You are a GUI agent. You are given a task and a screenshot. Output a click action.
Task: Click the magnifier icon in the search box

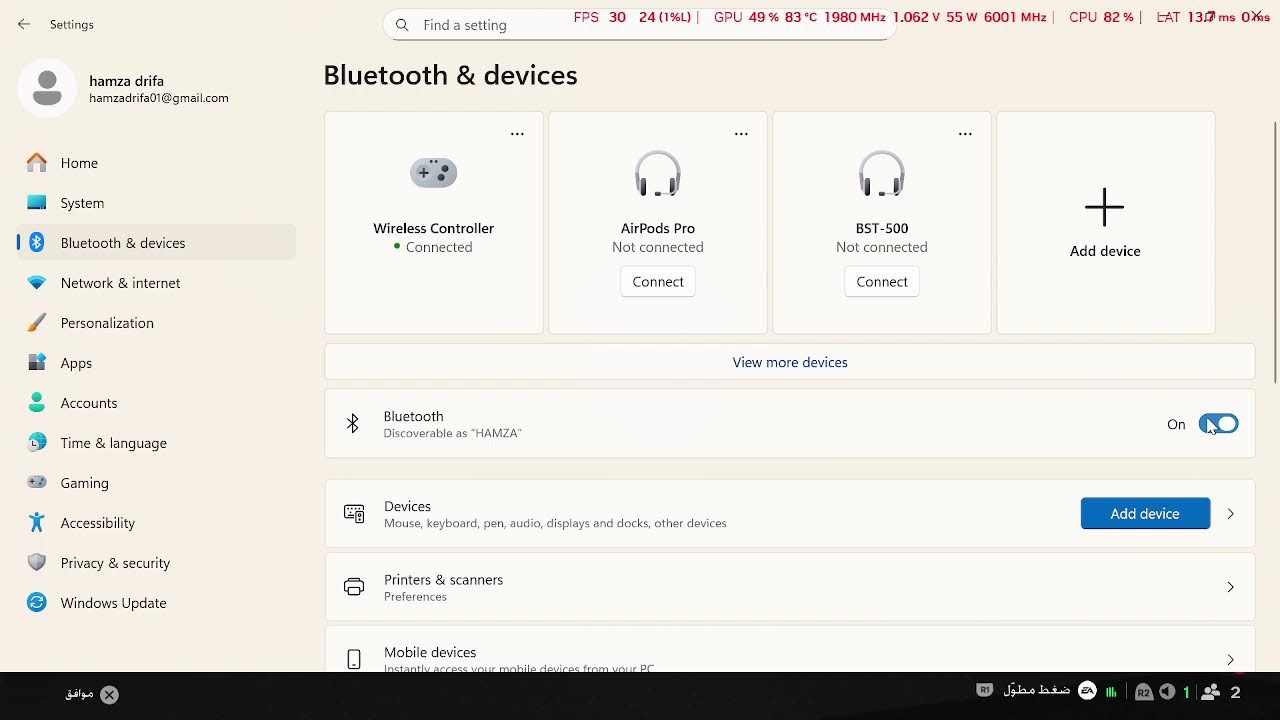pyautogui.click(x=402, y=25)
